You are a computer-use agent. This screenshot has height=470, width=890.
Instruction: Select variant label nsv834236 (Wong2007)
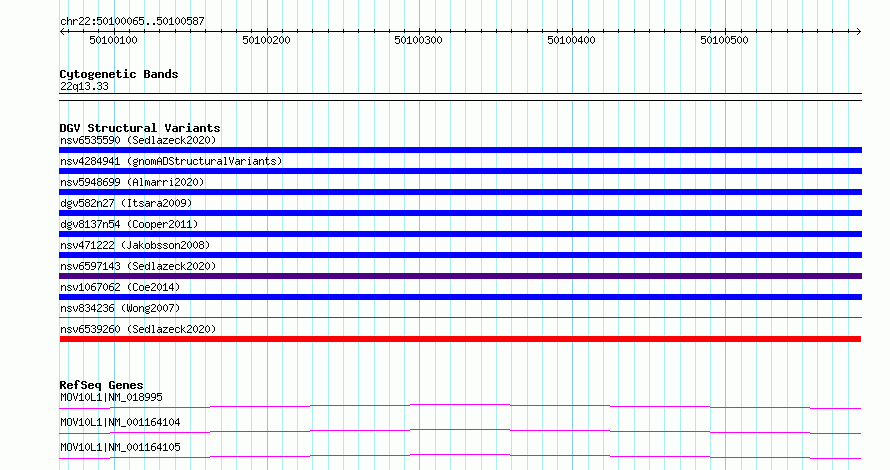coord(120,308)
